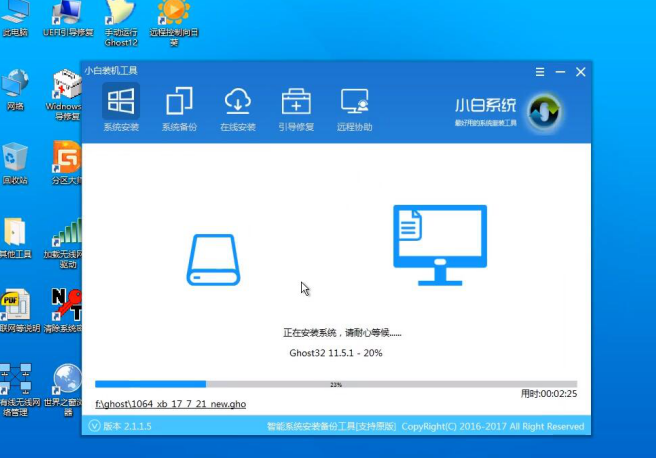Open 有线无线网络管理 desktop icon

click(x=19, y=390)
